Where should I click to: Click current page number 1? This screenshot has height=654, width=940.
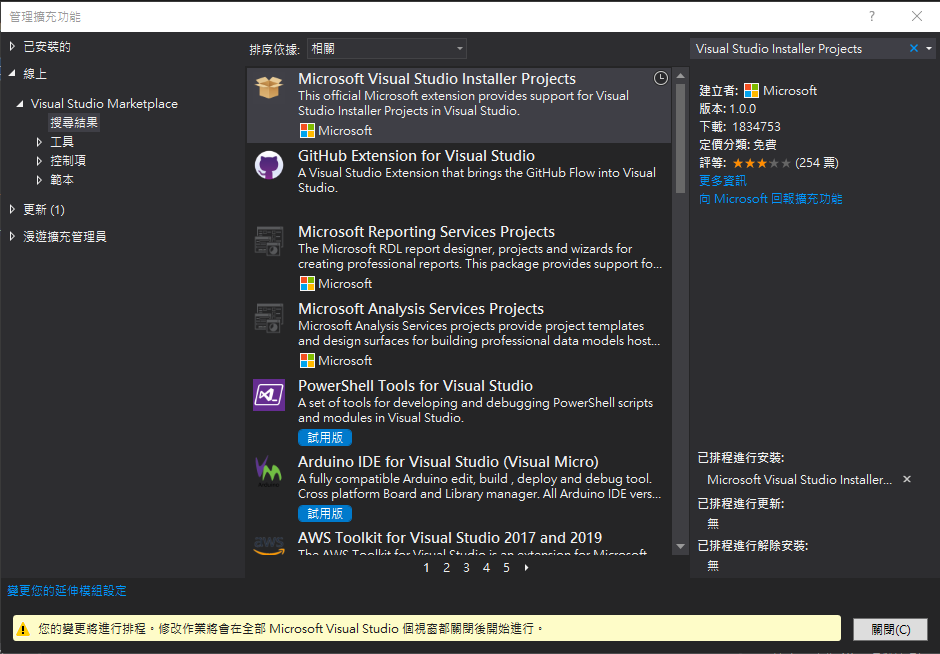pyautogui.click(x=426, y=567)
